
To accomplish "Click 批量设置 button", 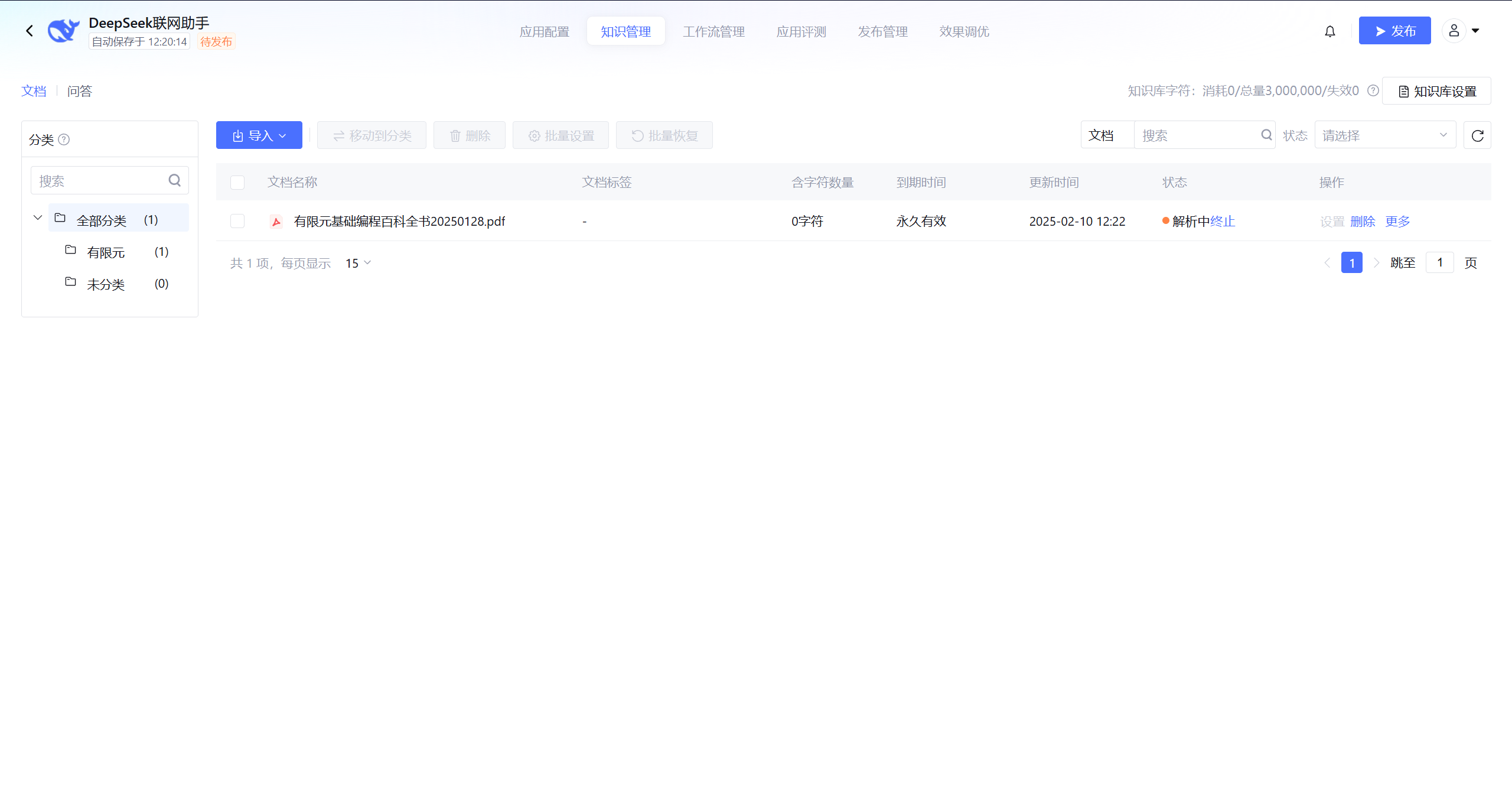I will (561, 135).
